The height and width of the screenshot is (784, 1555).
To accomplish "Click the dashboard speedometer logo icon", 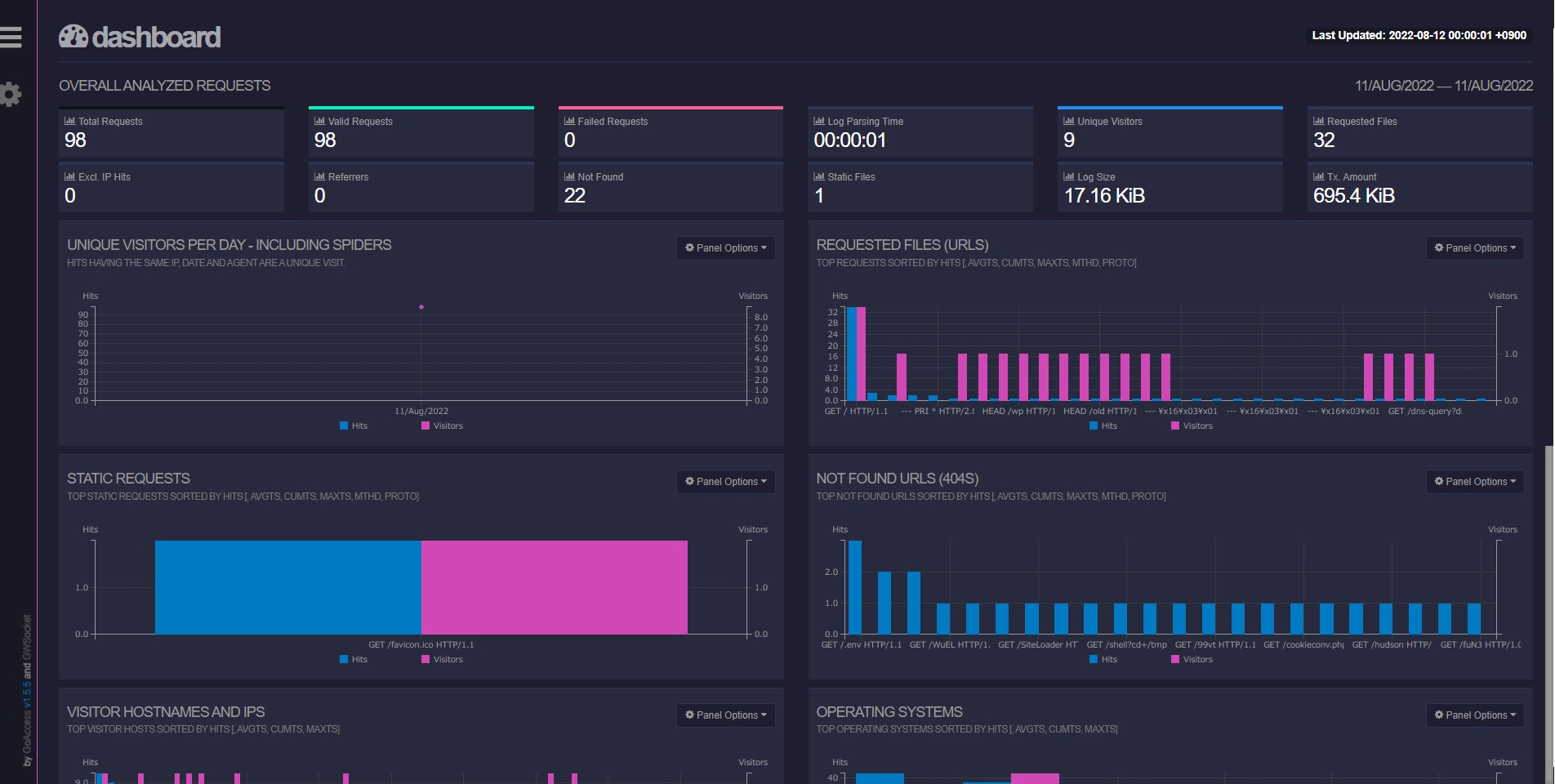I will (x=74, y=37).
